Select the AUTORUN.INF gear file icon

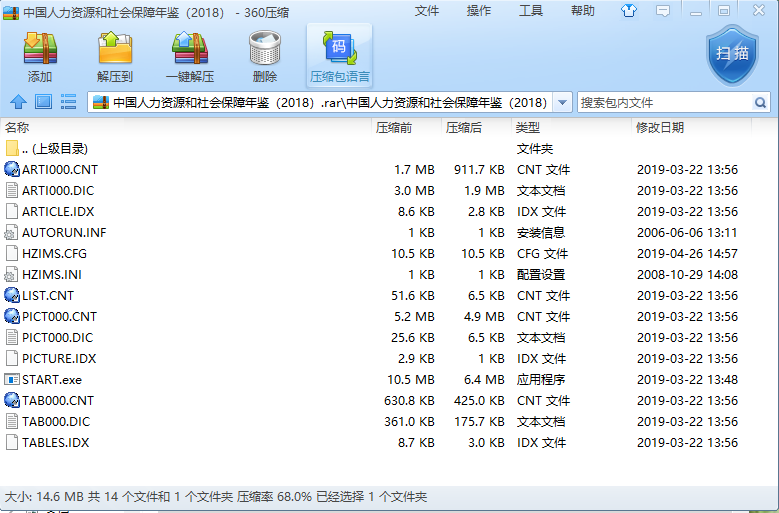[x=12, y=232]
